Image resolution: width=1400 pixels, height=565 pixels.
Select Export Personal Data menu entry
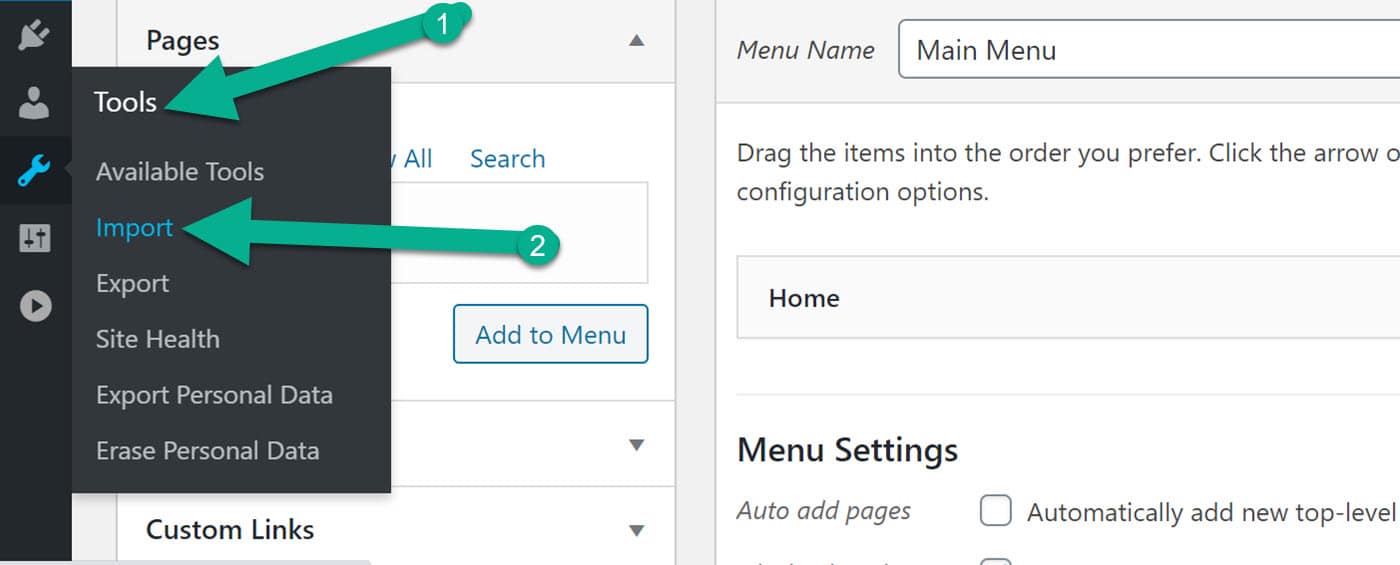(x=214, y=395)
